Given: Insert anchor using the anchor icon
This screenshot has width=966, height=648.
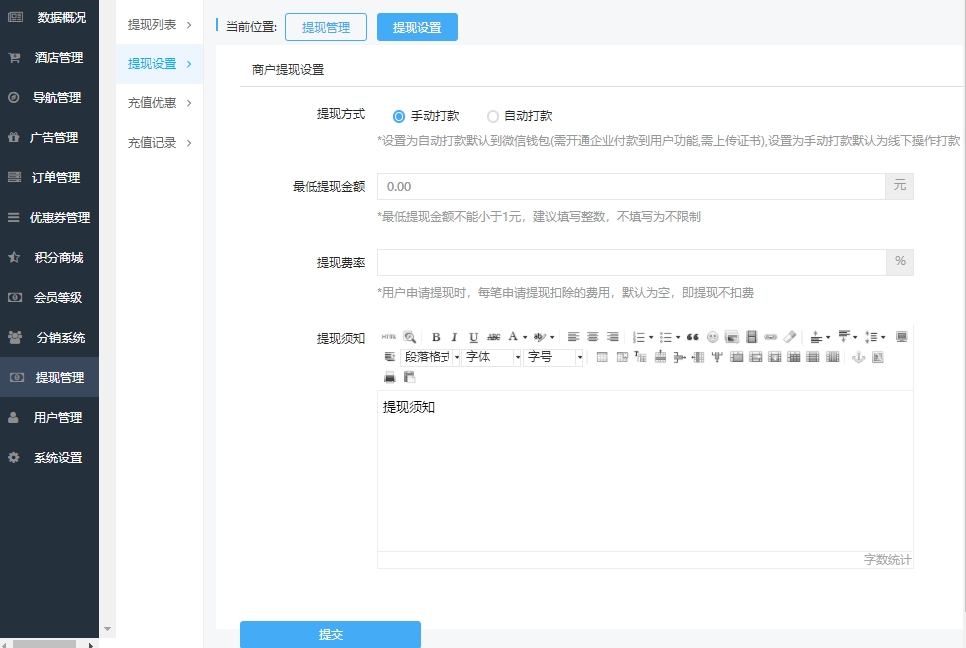Looking at the screenshot, I should 858,357.
